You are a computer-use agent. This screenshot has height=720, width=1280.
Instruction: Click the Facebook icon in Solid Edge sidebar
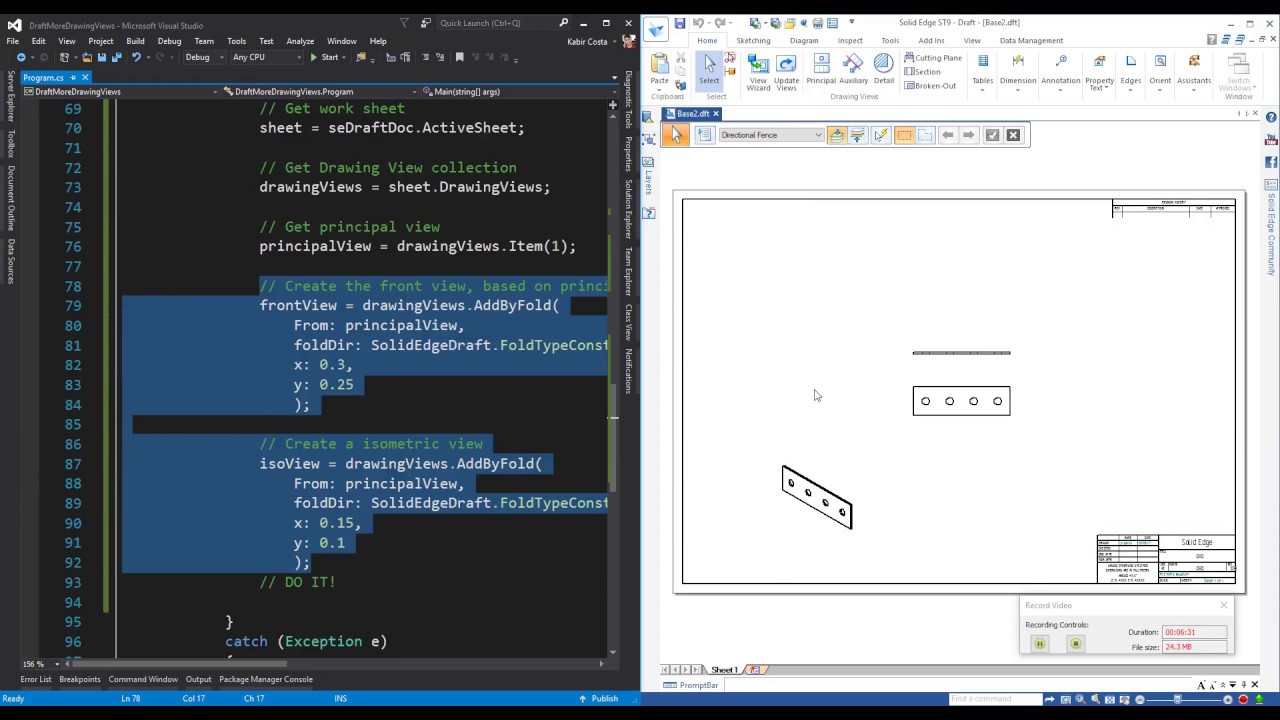[x=1271, y=162]
